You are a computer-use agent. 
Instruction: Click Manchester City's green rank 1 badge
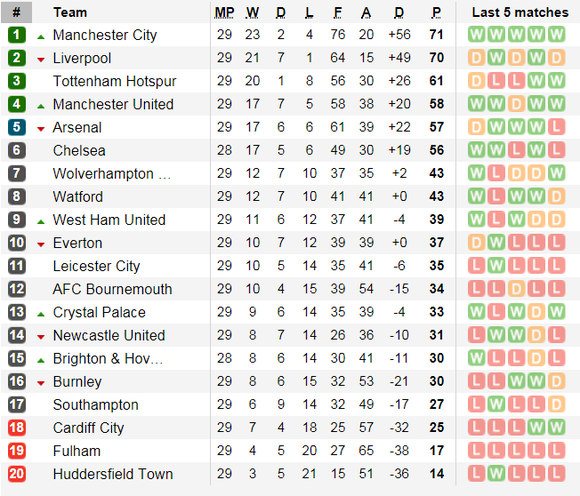[17, 35]
